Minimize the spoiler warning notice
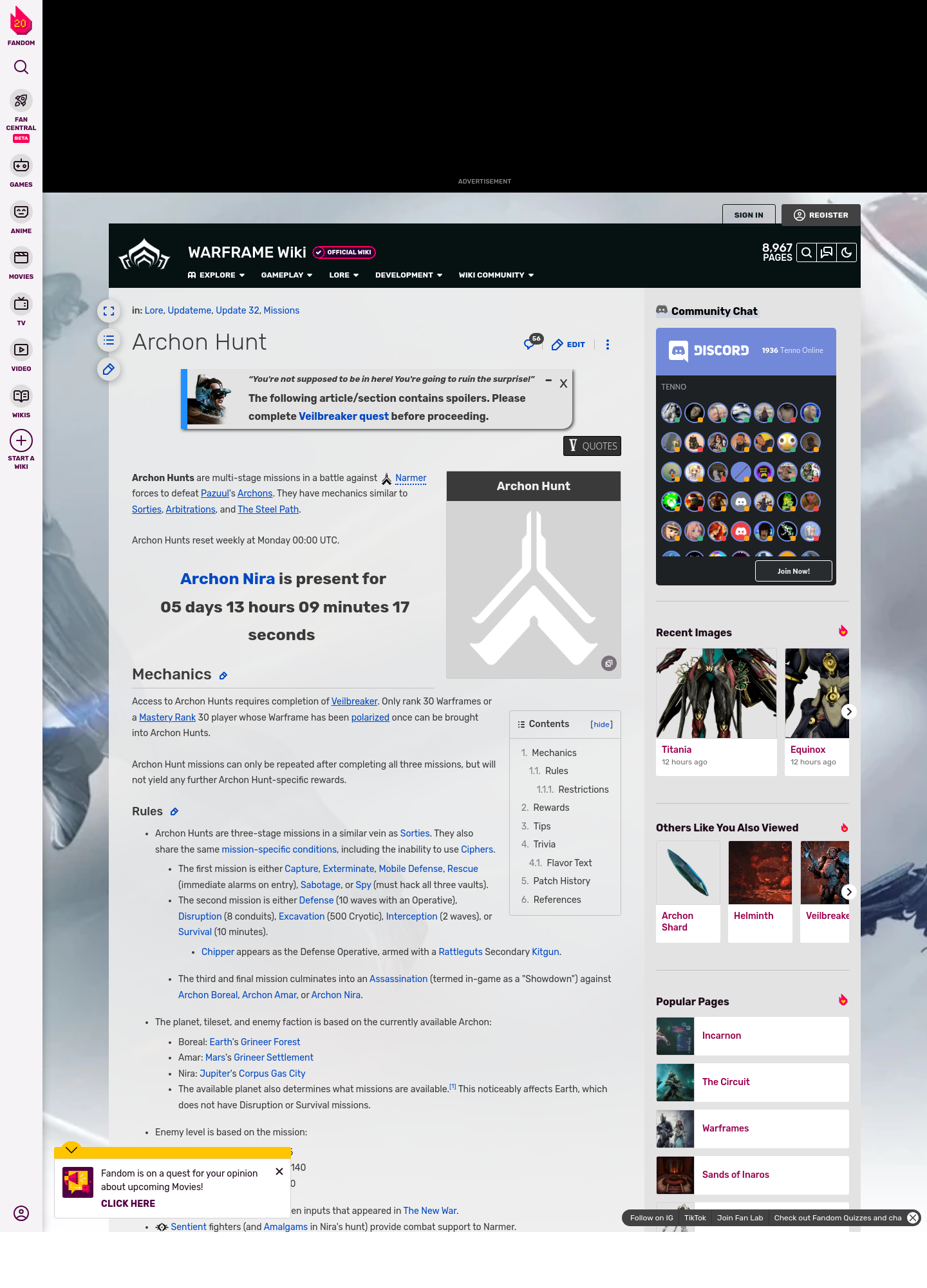 coord(548,381)
